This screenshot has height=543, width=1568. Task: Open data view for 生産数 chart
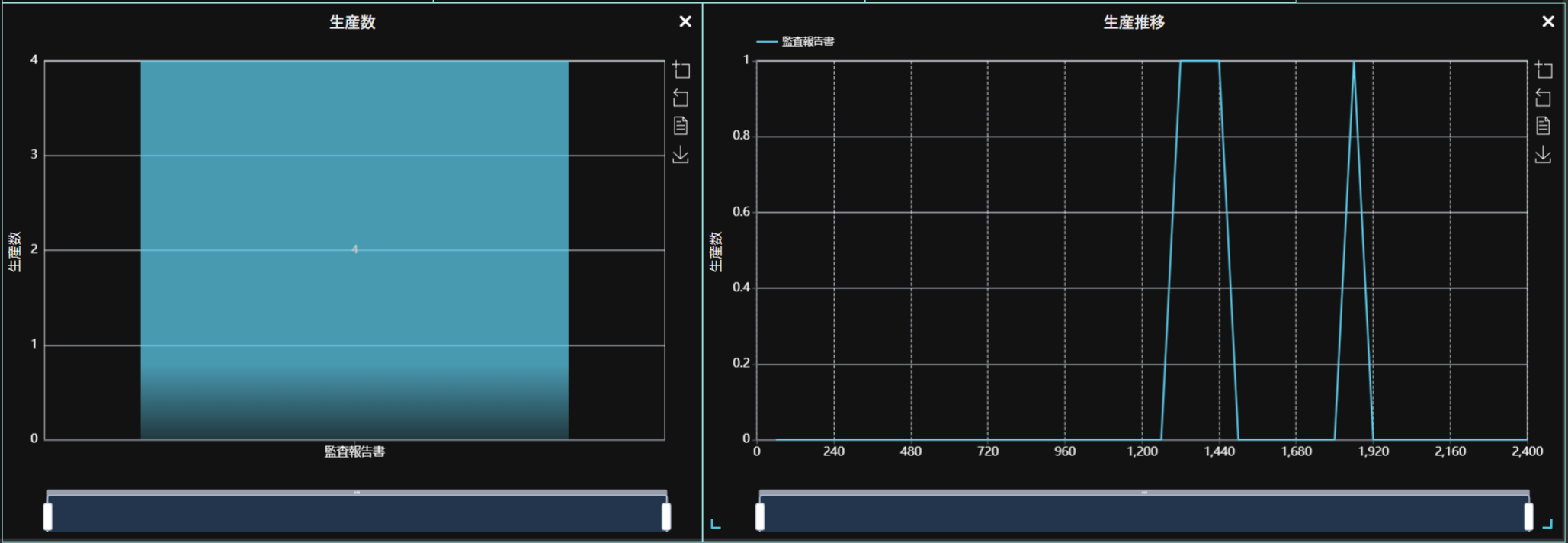[681, 126]
